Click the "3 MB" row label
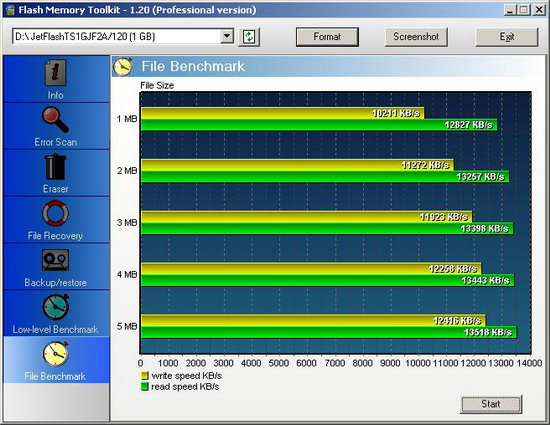 127,223
